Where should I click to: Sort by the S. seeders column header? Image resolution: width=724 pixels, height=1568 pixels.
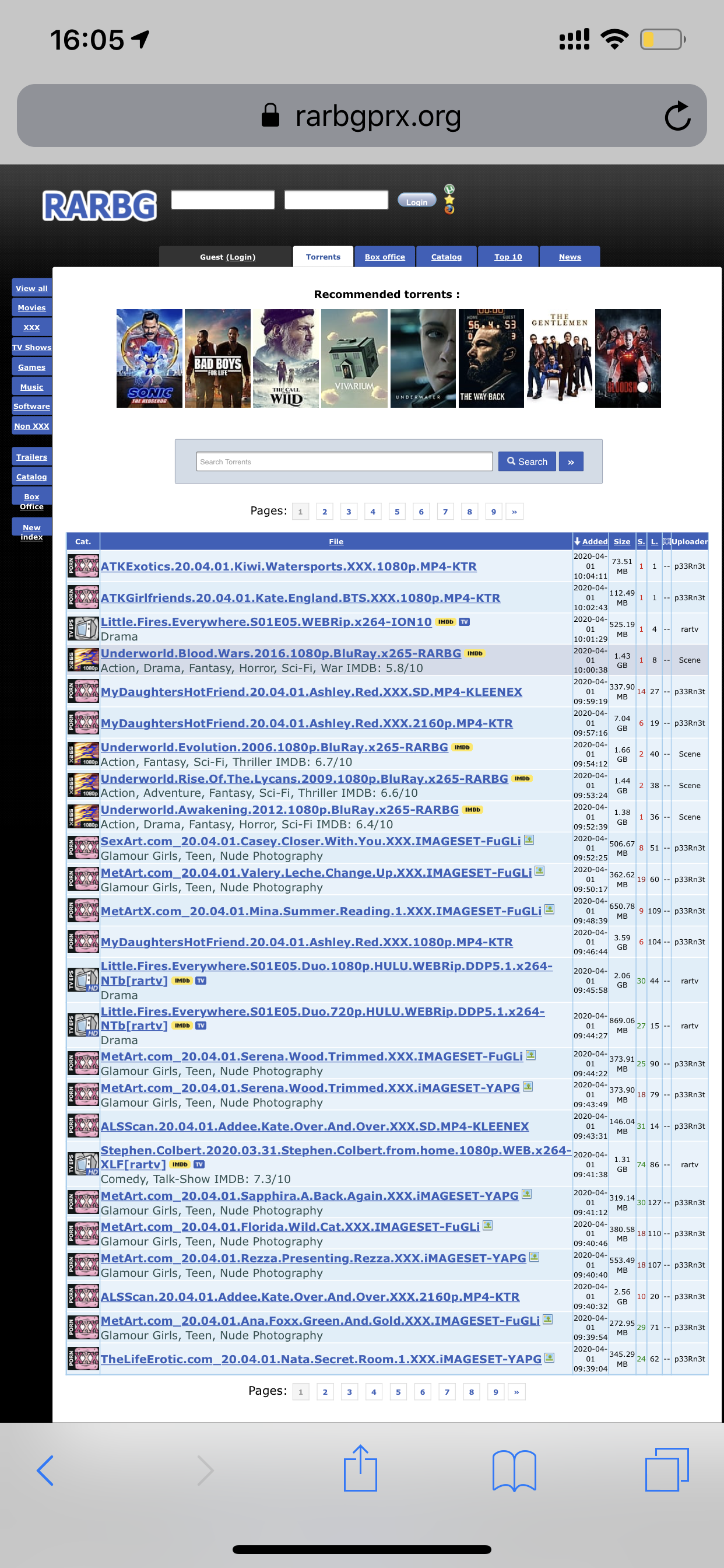coord(641,541)
